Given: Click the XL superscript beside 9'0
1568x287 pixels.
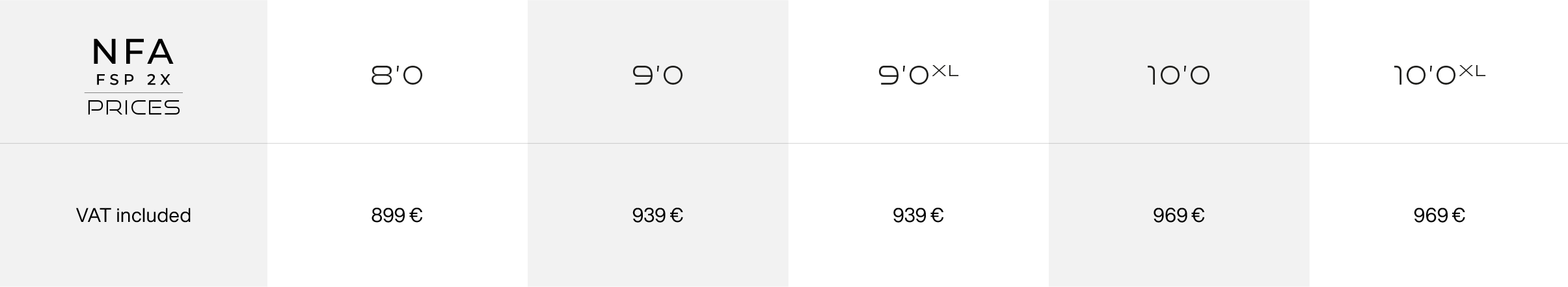Looking at the screenshot, I should pos(945,70).
